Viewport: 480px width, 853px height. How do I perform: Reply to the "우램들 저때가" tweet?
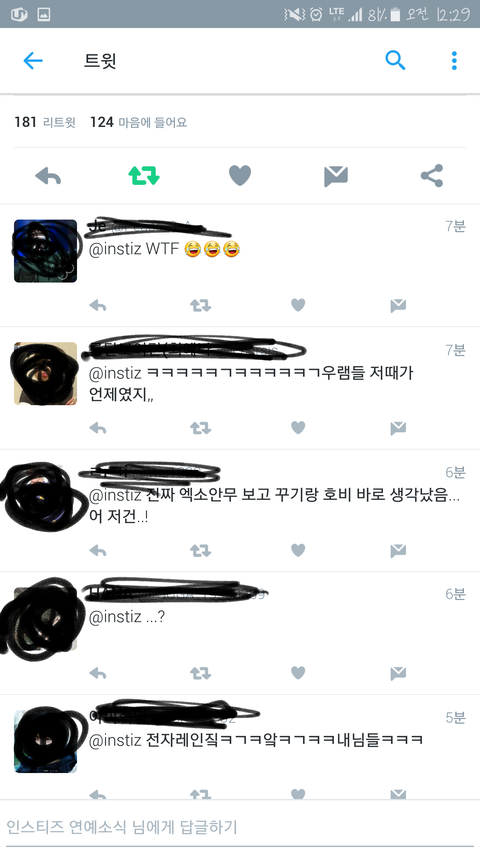[98, 428]
